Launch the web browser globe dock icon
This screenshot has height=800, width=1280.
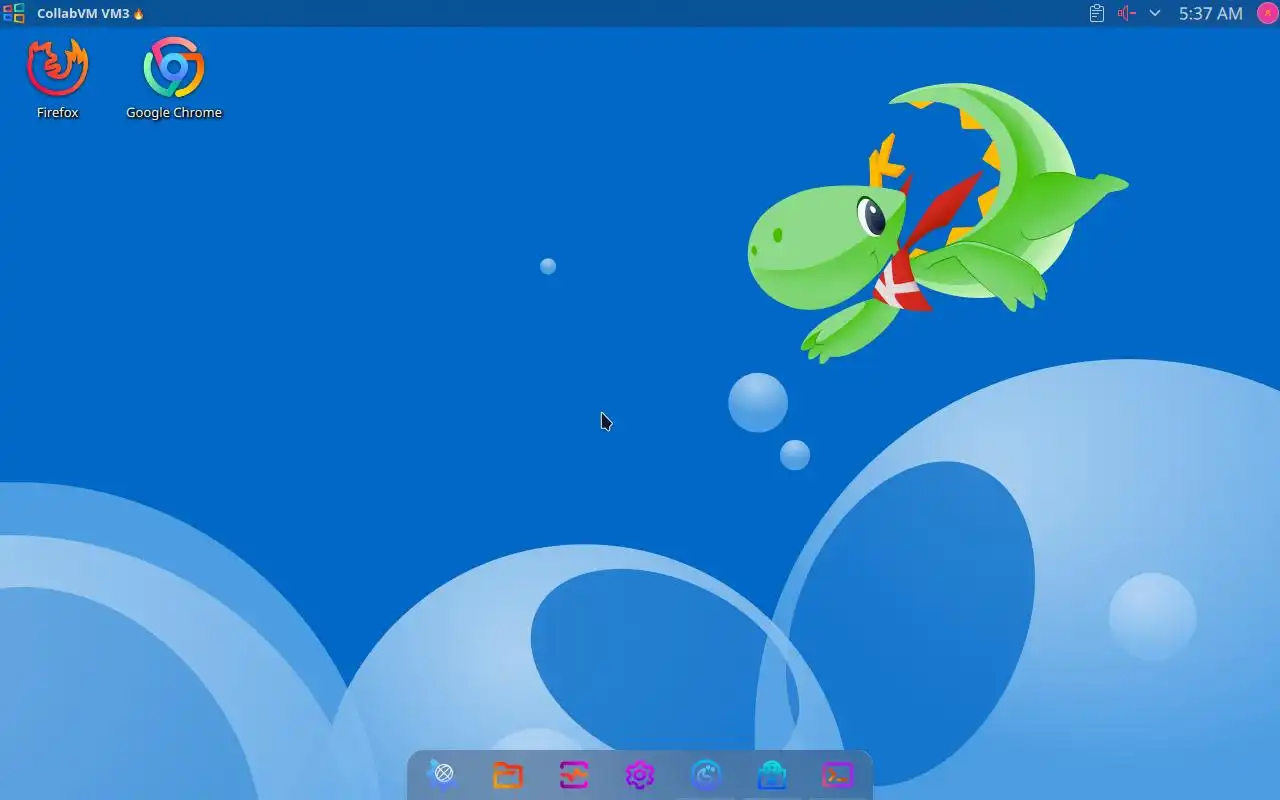(442, 774)
